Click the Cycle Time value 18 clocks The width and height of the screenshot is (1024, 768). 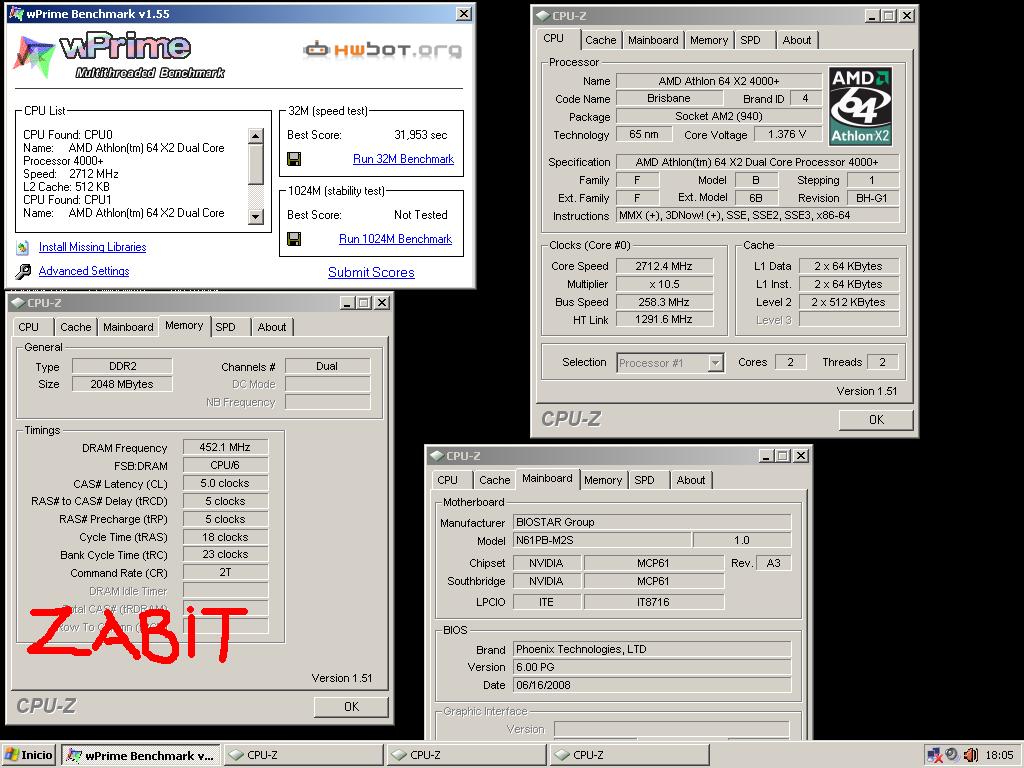[x=225, y=537]
